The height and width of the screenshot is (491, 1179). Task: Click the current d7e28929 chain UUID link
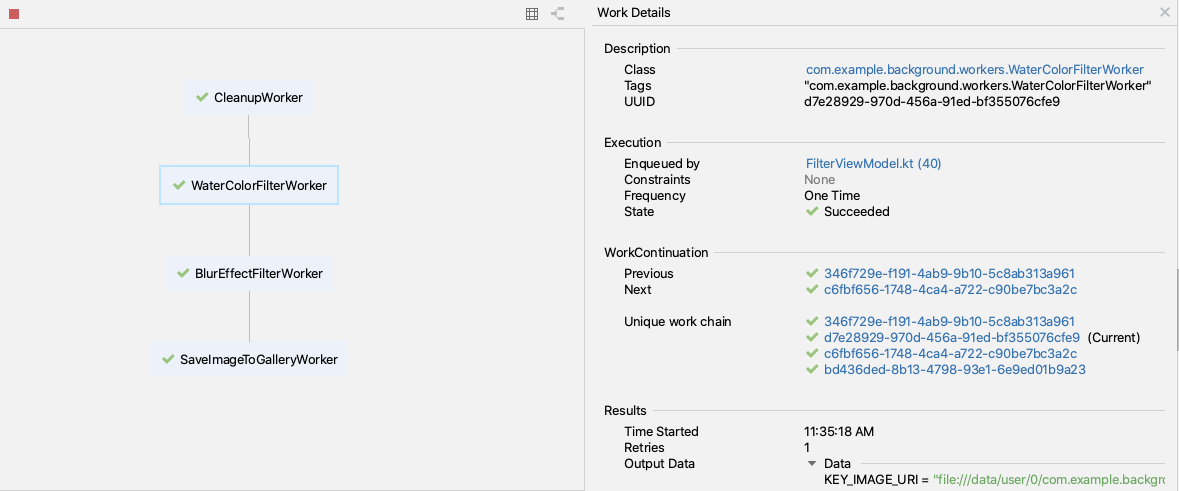(x=951, y=338)
